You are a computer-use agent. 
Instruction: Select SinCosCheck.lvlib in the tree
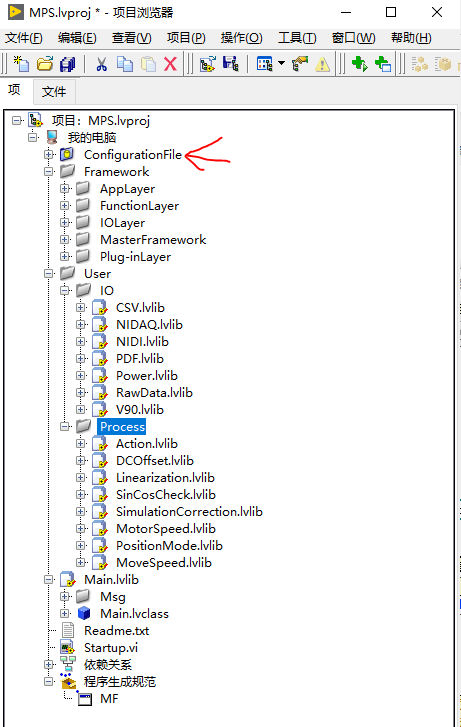click(x=166, y=495)
